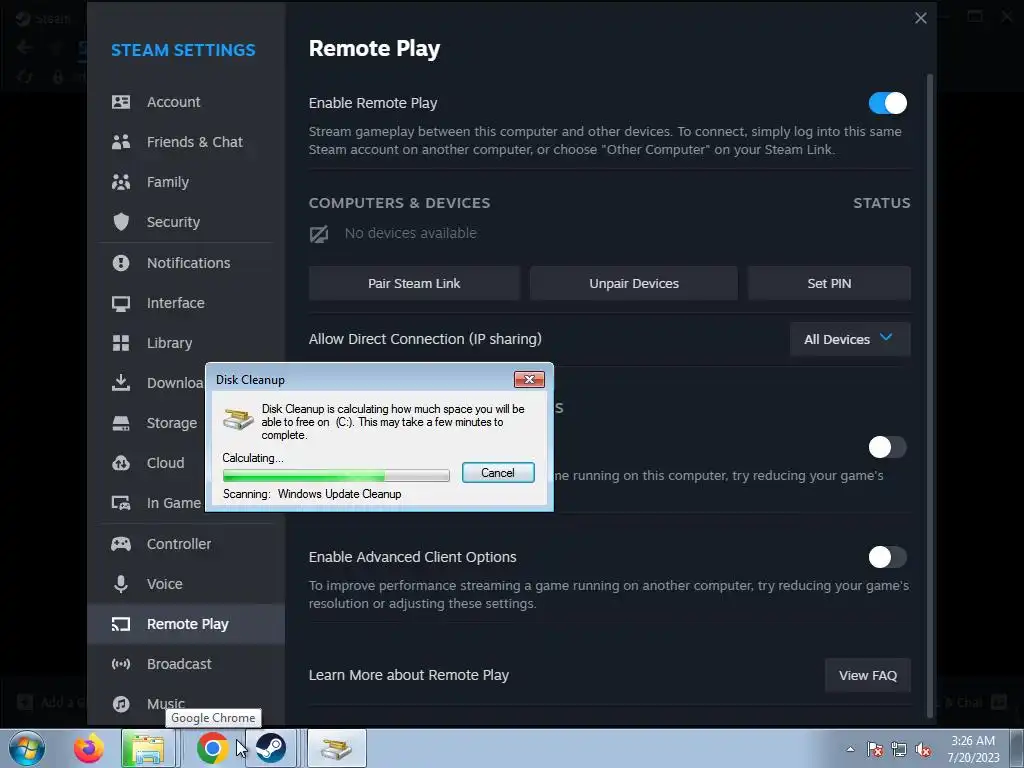Click the Pair Steam Link button

414,283
